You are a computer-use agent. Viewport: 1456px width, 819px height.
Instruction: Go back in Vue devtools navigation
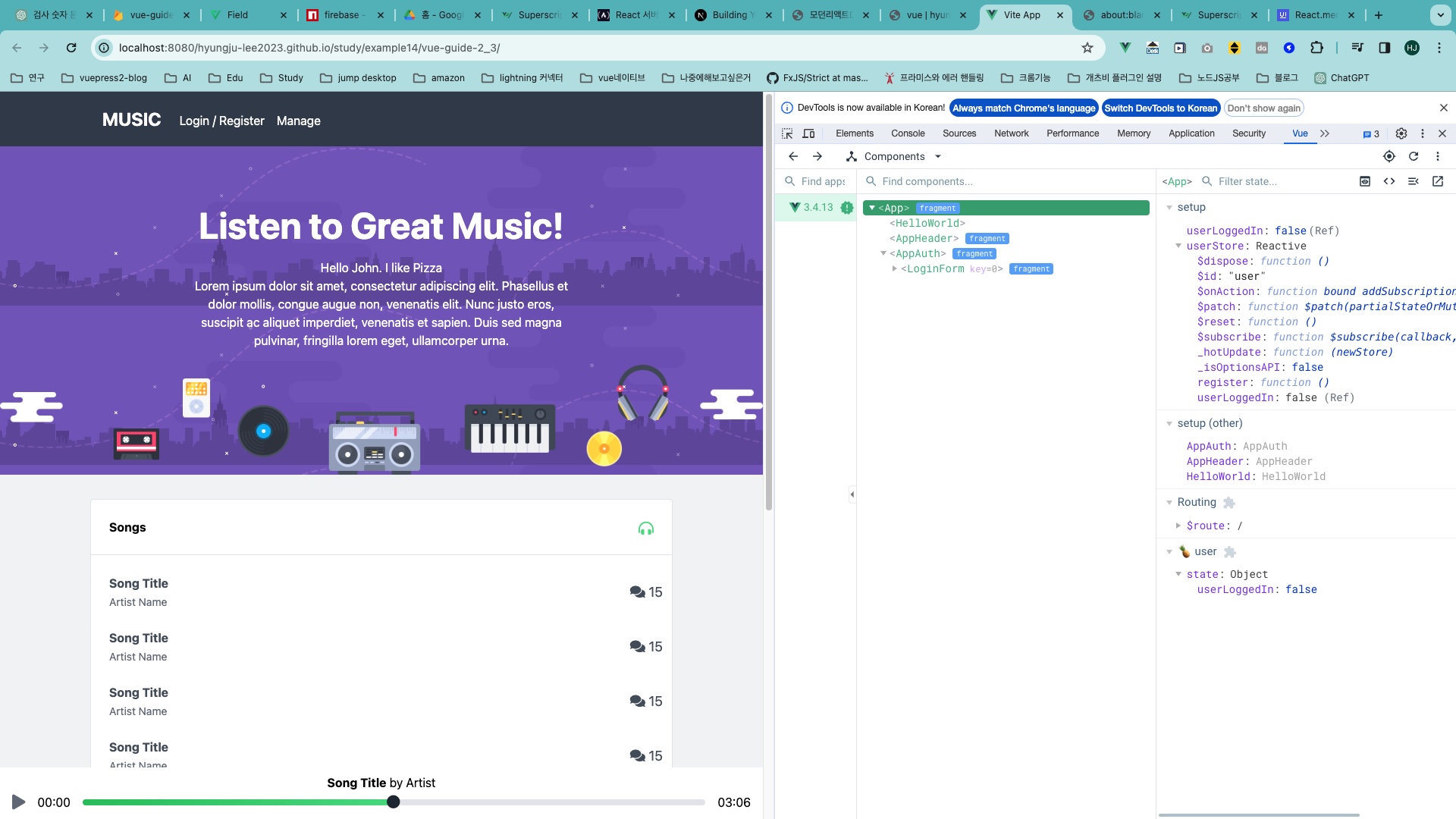793,156
